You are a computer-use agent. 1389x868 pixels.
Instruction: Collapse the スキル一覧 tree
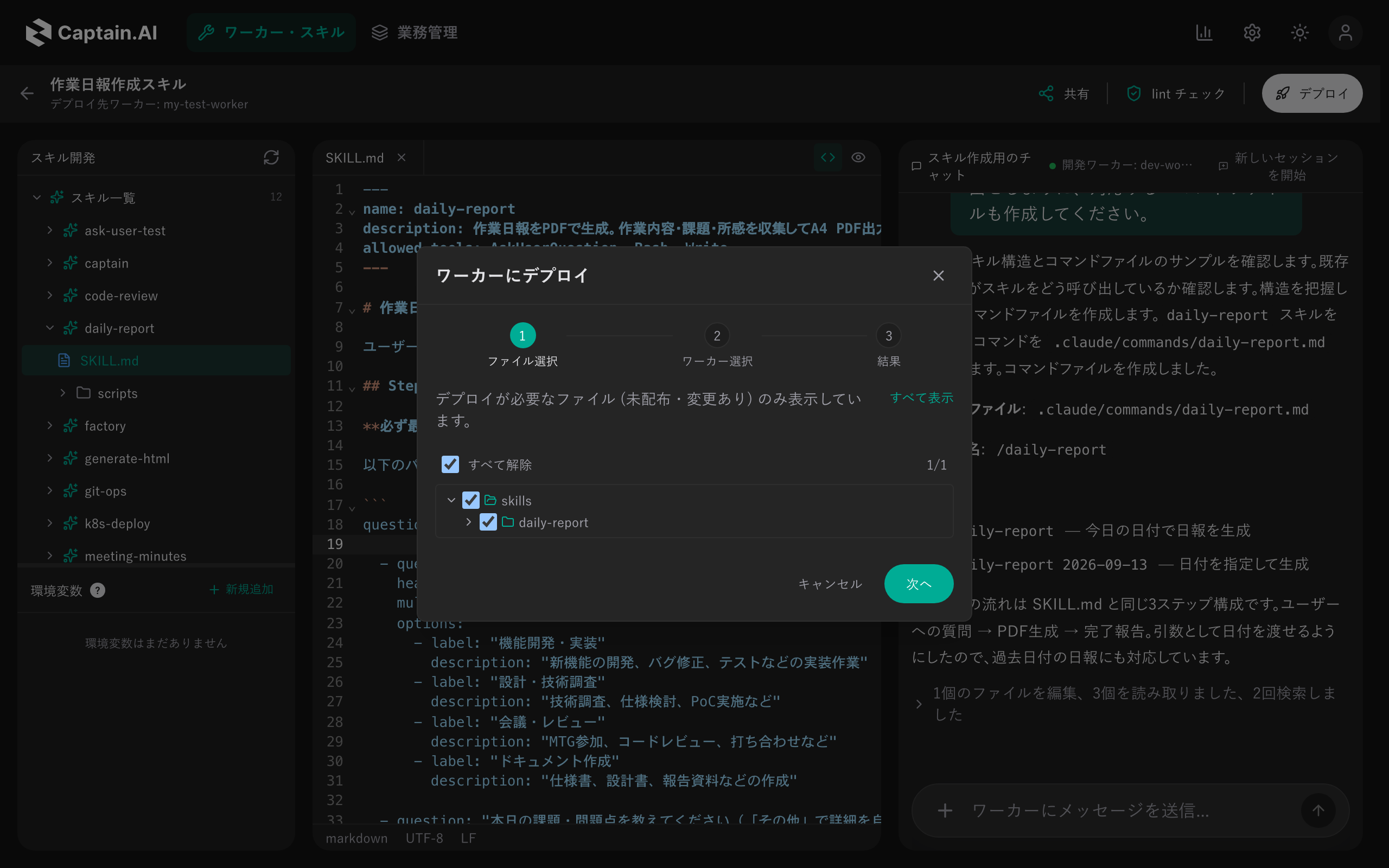tap(37, 197)
